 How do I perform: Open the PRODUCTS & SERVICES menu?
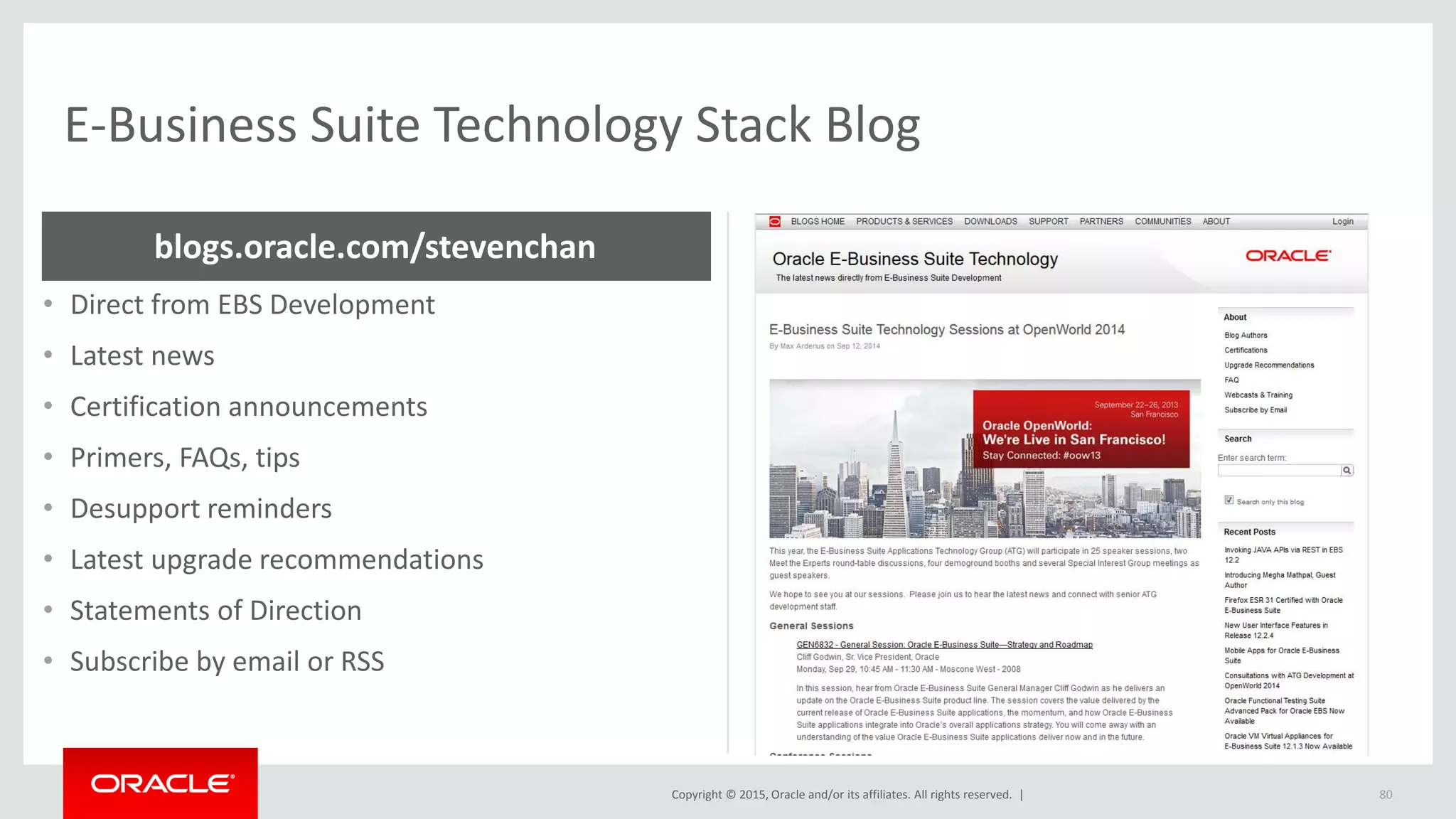[x=904, y=222]
